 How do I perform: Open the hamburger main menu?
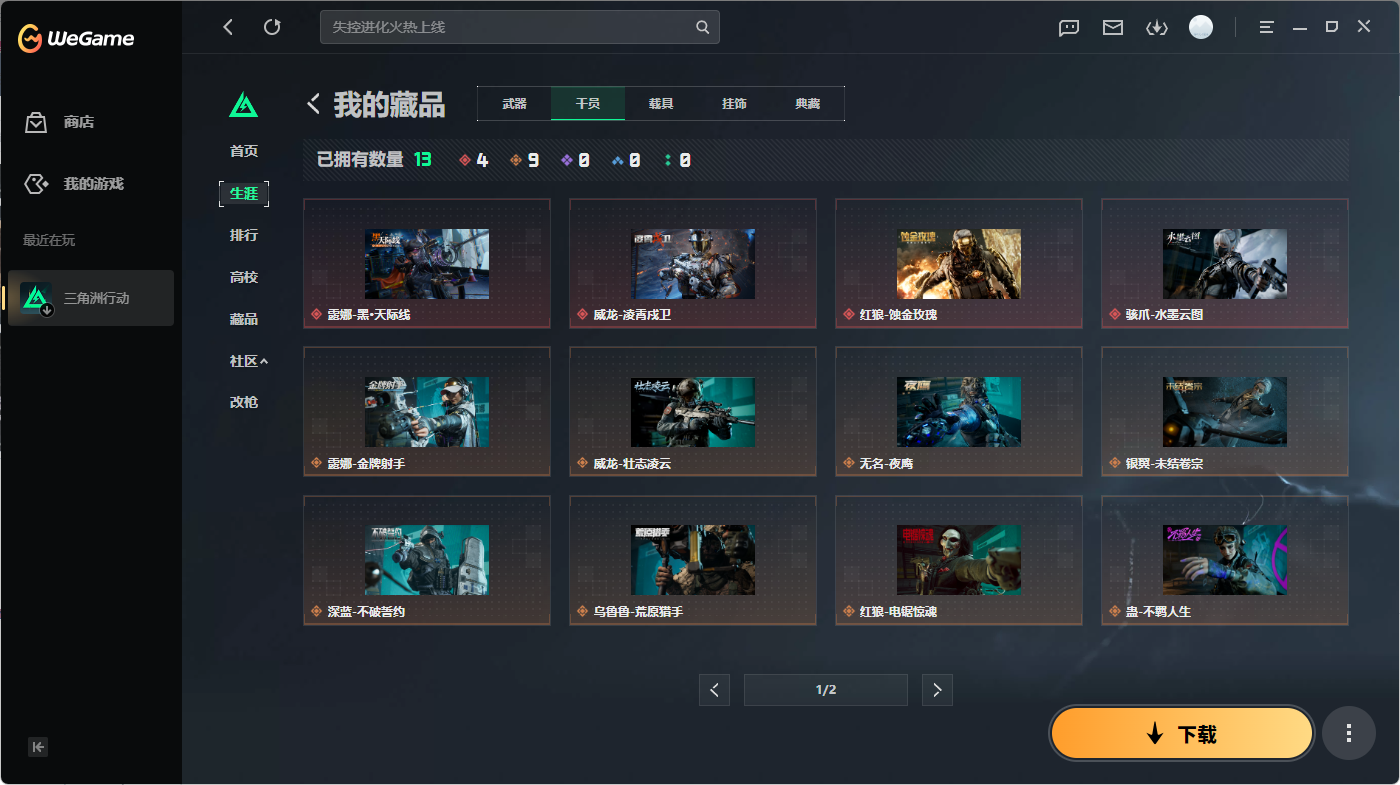pyautogui.click(x=1267, y=28)
